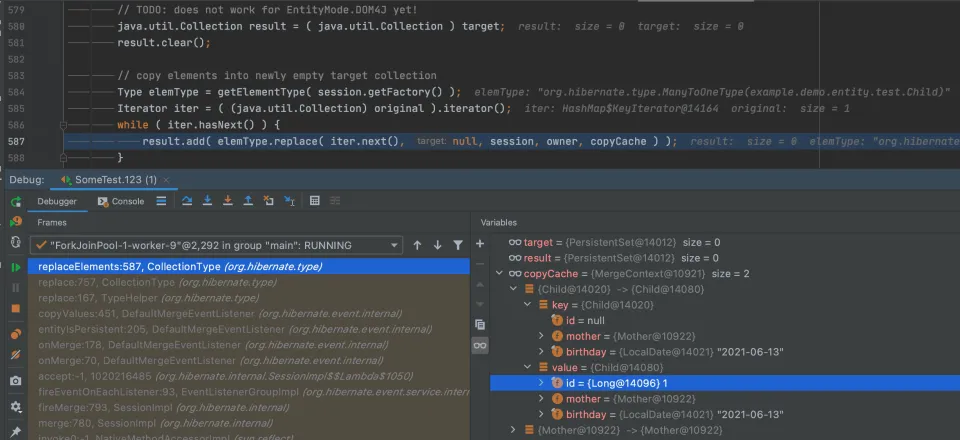Click on result.clear() on line 581
This screenshot has height=440, width=960.
(164, 43)
